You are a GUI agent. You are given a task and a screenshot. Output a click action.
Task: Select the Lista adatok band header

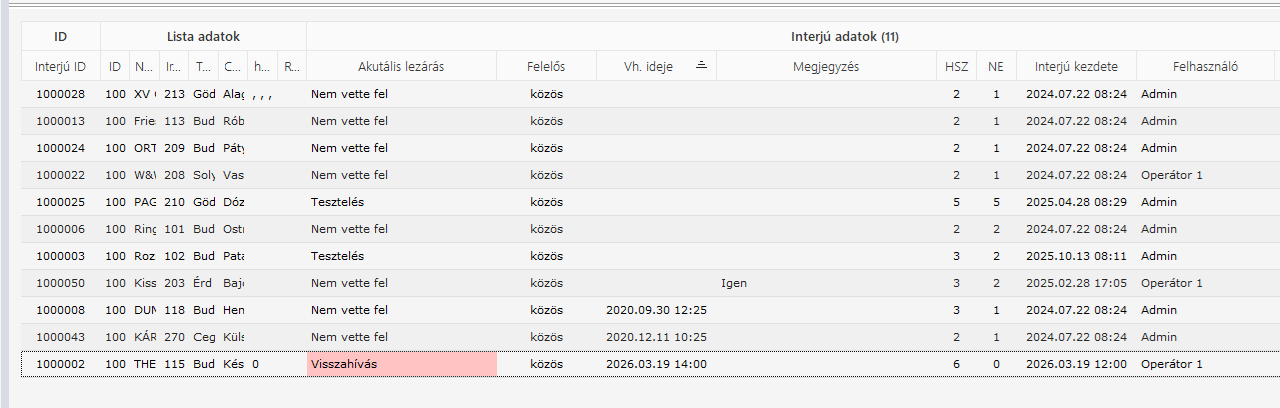pyautogui.click(x=203, y=37)
